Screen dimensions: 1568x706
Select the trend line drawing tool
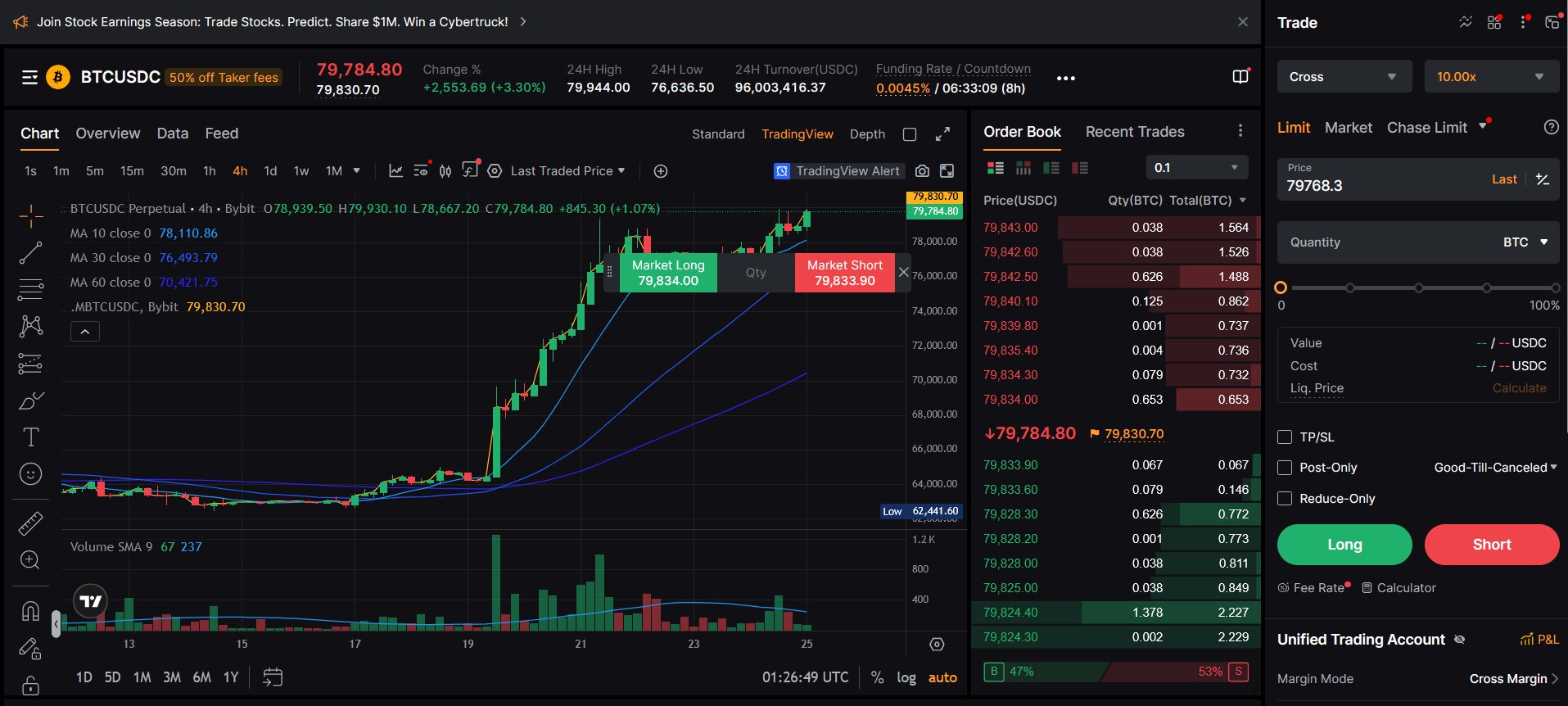(x=30, y=253)
